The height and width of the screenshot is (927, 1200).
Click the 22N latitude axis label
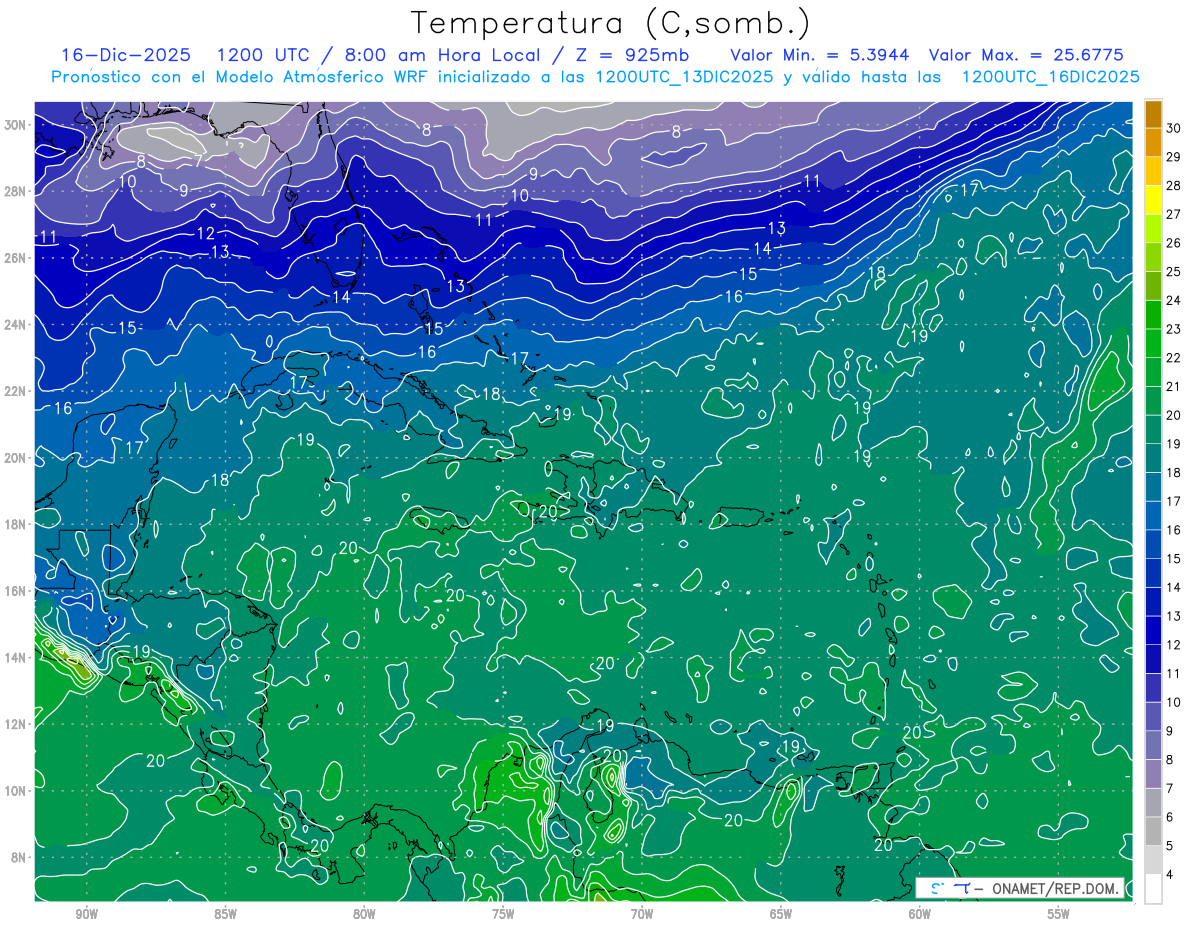16,391
